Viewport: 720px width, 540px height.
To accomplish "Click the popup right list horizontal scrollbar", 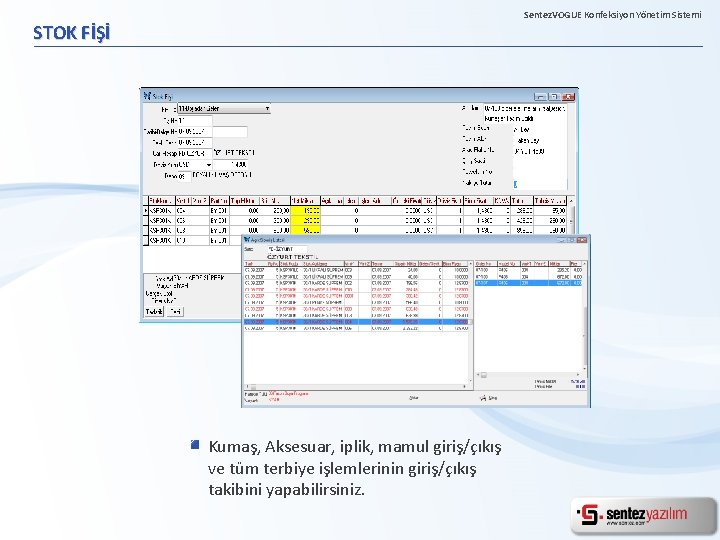I will (x=529, y=375).
